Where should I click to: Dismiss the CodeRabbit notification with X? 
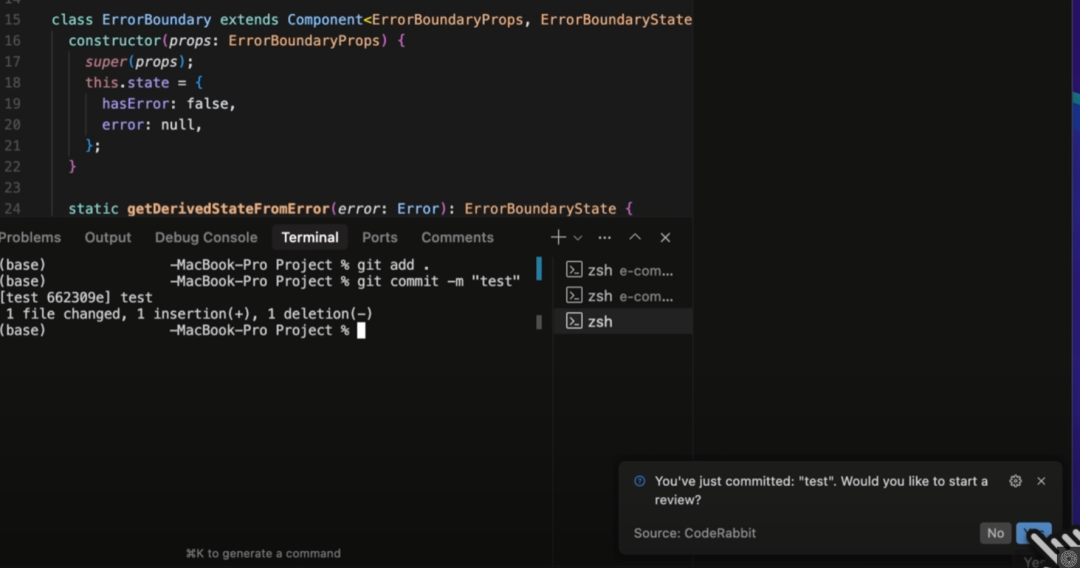[x=1041, y=481]
